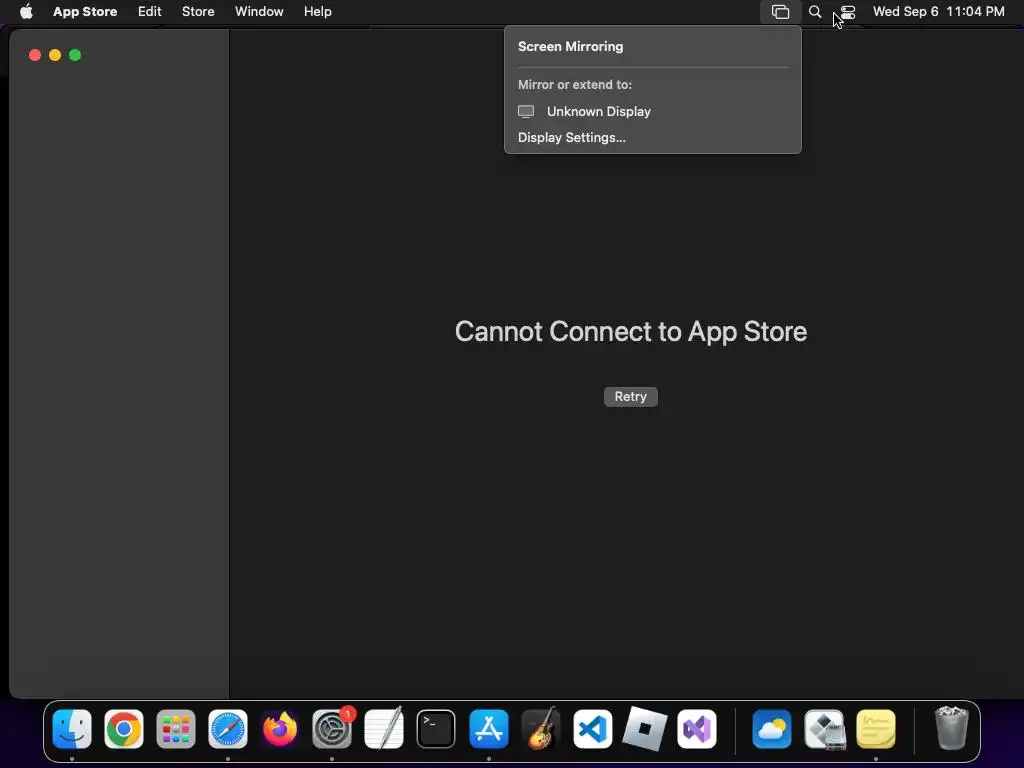Open the Trash from the Dock
This screenshot has width=1024, height=768.
(952, 729)
